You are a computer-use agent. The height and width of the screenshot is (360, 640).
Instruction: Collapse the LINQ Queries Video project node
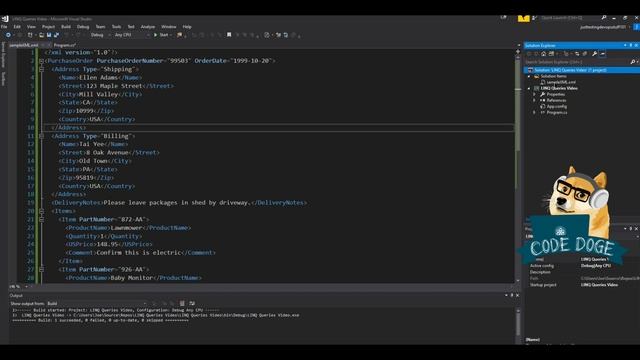coord(529,88)
